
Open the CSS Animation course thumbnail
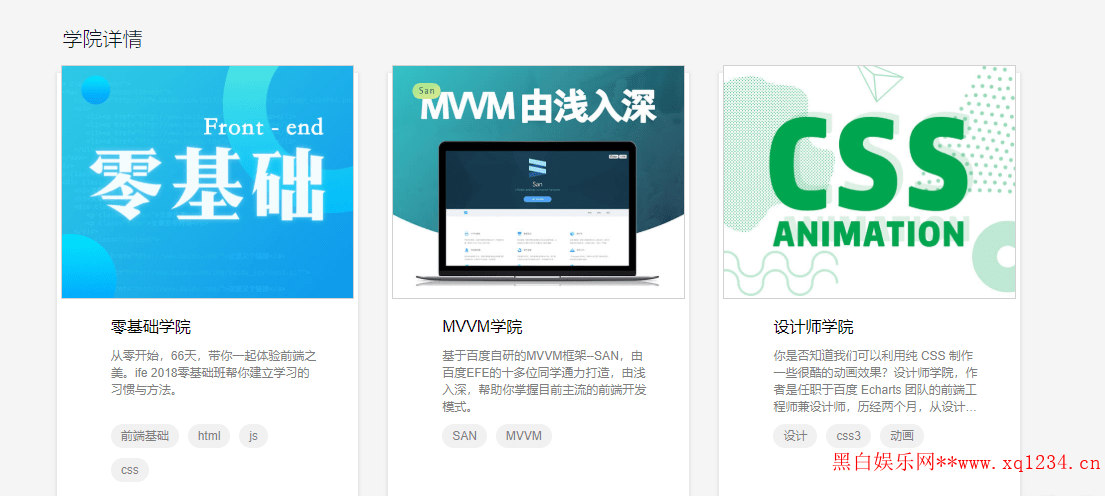pyautogui.click(x=870, y=182)
